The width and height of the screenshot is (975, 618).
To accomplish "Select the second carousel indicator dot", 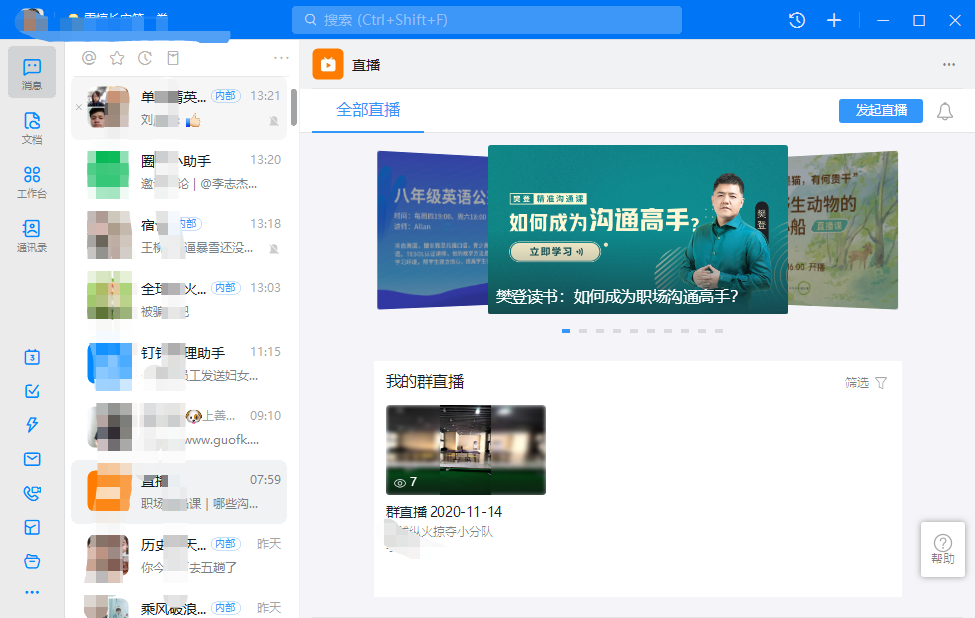I will (x=583, y=331).
